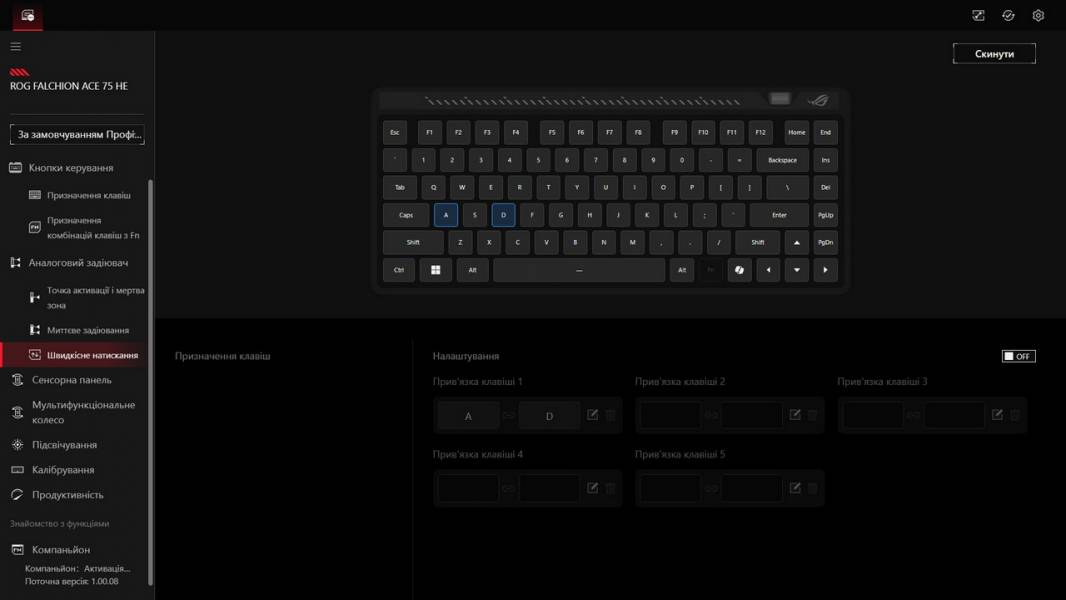Edit key binding 1 with the pencil icon
This screenshot has width=1066, height=600.
pyautogui.click(x=593, y=415)
